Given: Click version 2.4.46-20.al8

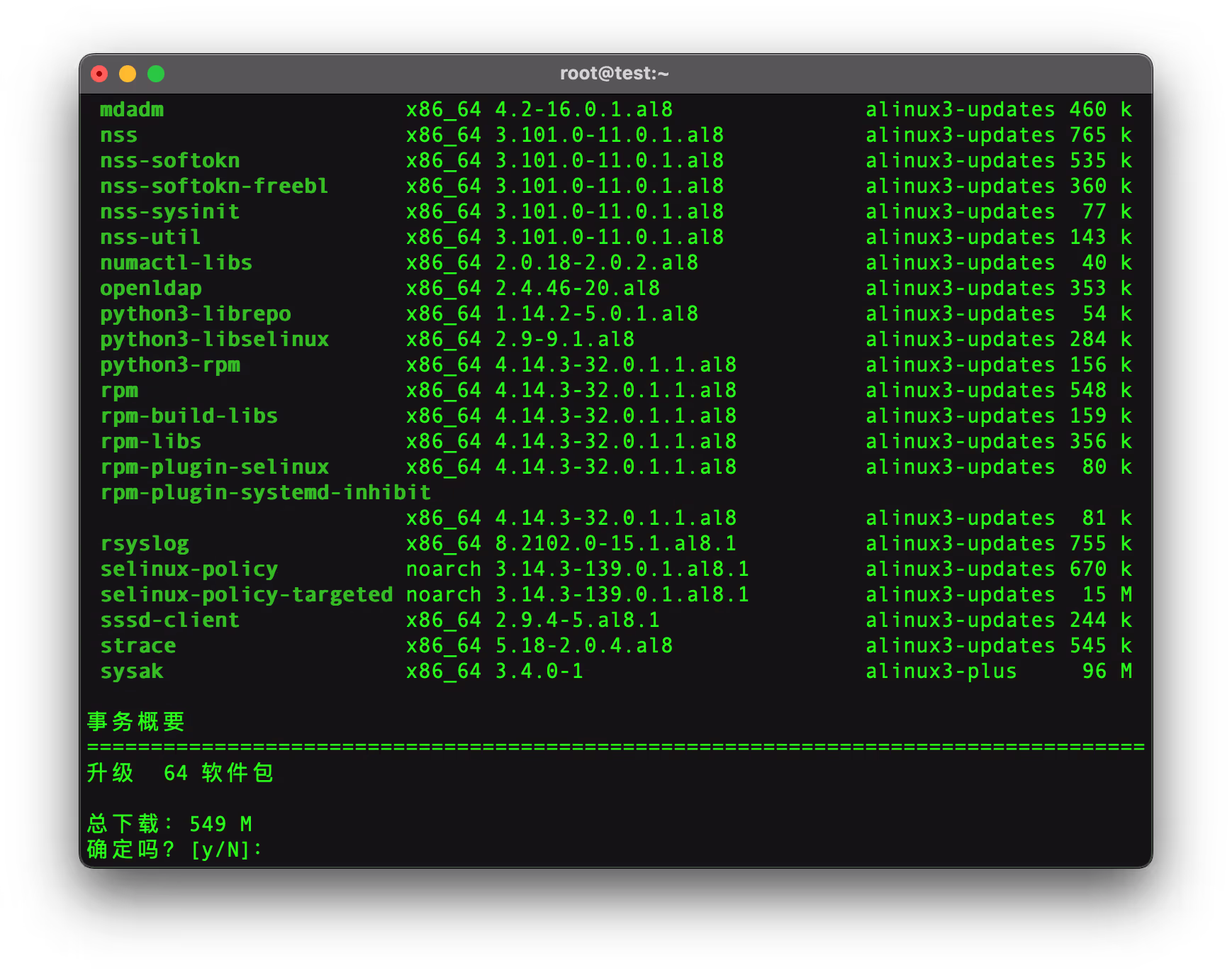Looking at the screenshot, I should coord(578,289).
